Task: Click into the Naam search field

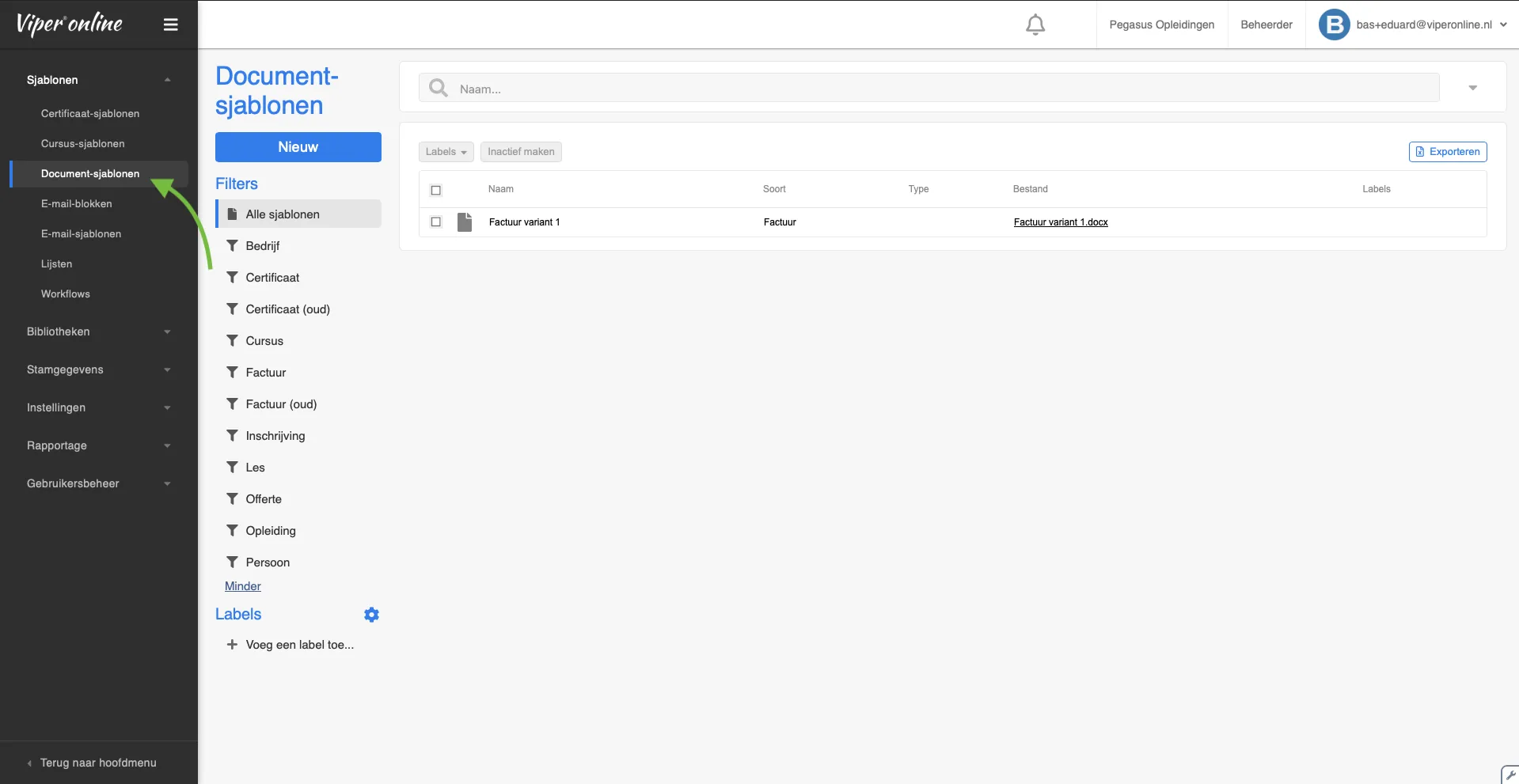Action: click(x=942, y=89)
